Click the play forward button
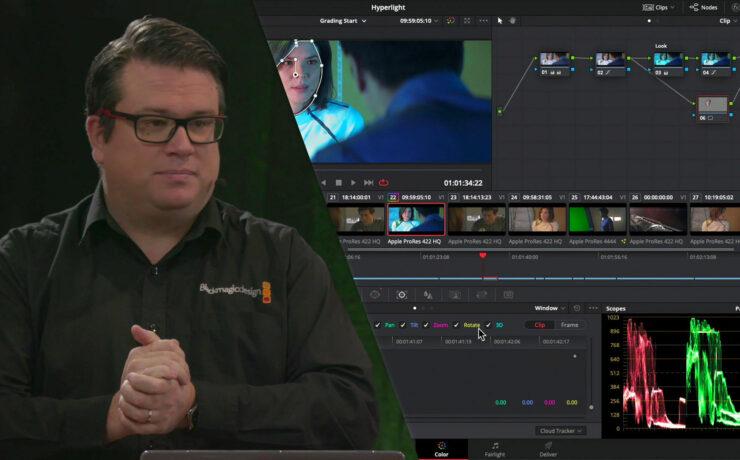The image size is (740, 460). (x=353, y=183)
